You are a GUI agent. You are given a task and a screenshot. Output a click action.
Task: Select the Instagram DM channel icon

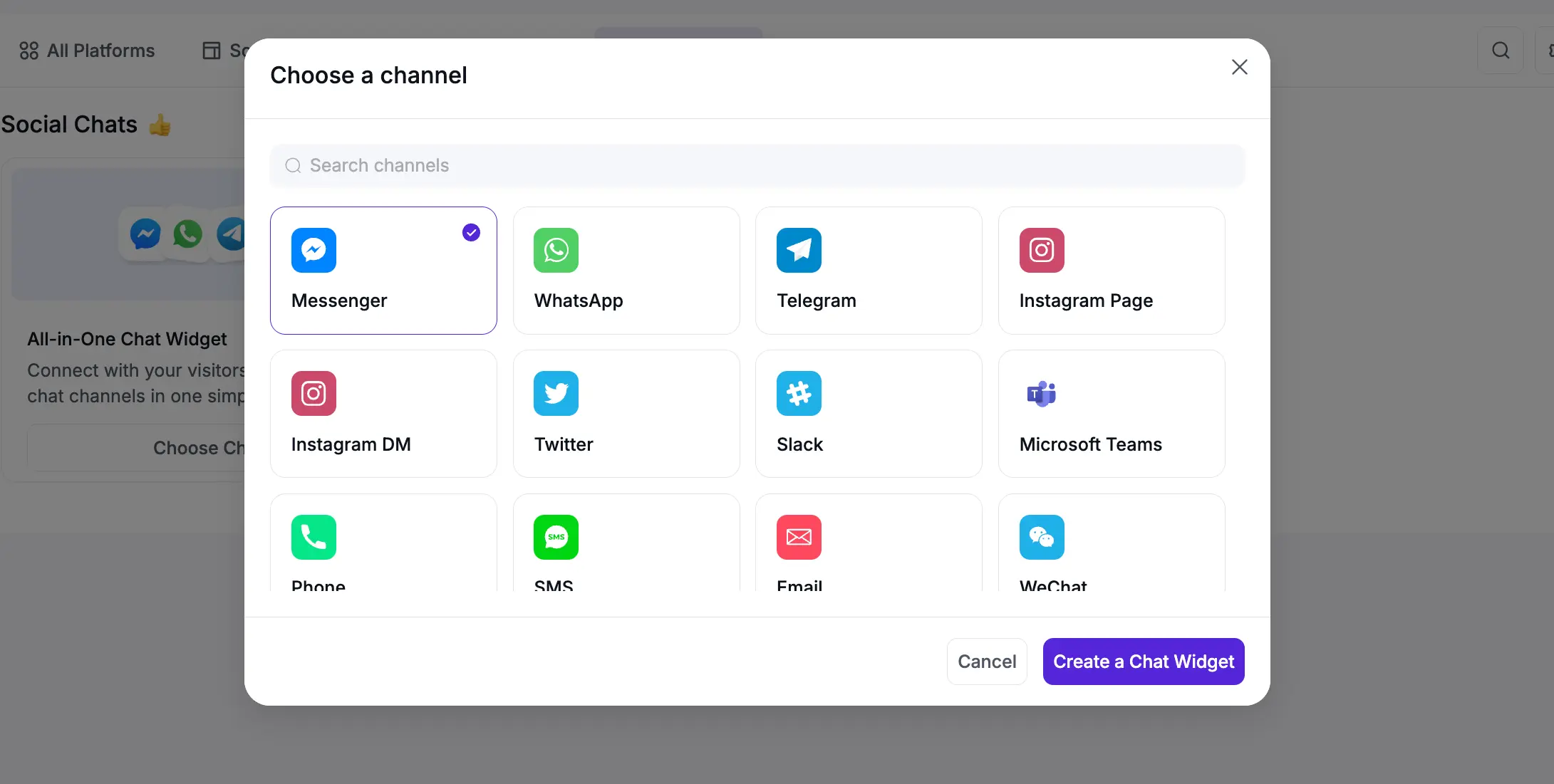(x=314, y=394)
